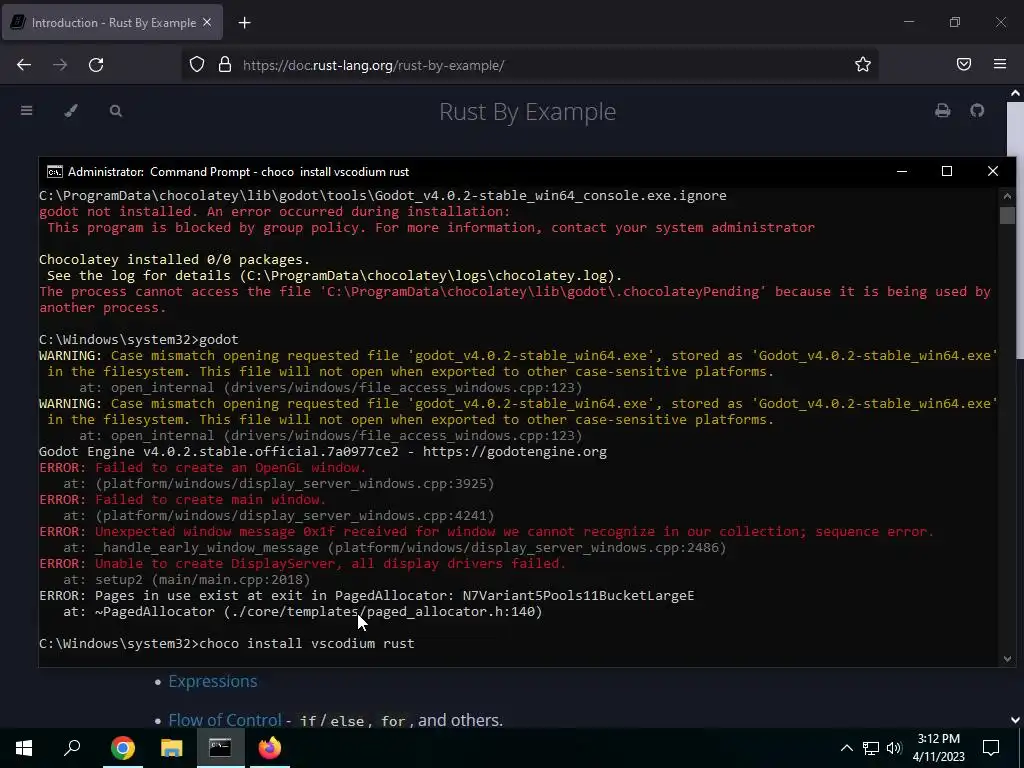This screenshot has width=1024, height=768.
Task: Open the Flow of Control link
Action: click(225, 720)
